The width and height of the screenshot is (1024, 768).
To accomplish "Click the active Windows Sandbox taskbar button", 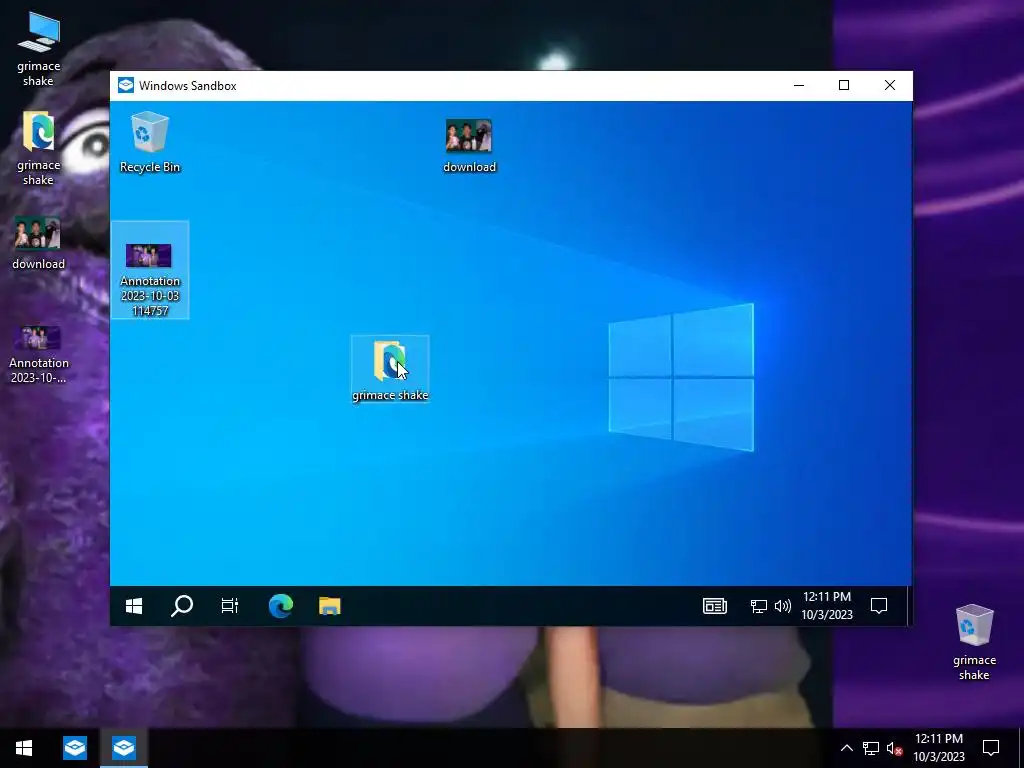I will point(123,748).
